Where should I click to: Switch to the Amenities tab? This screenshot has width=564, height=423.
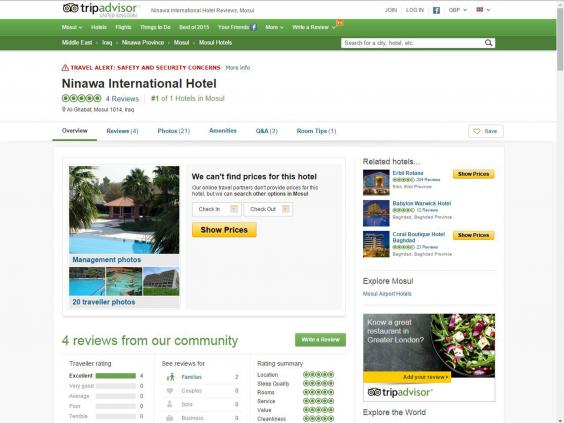[x=223, y=131]
